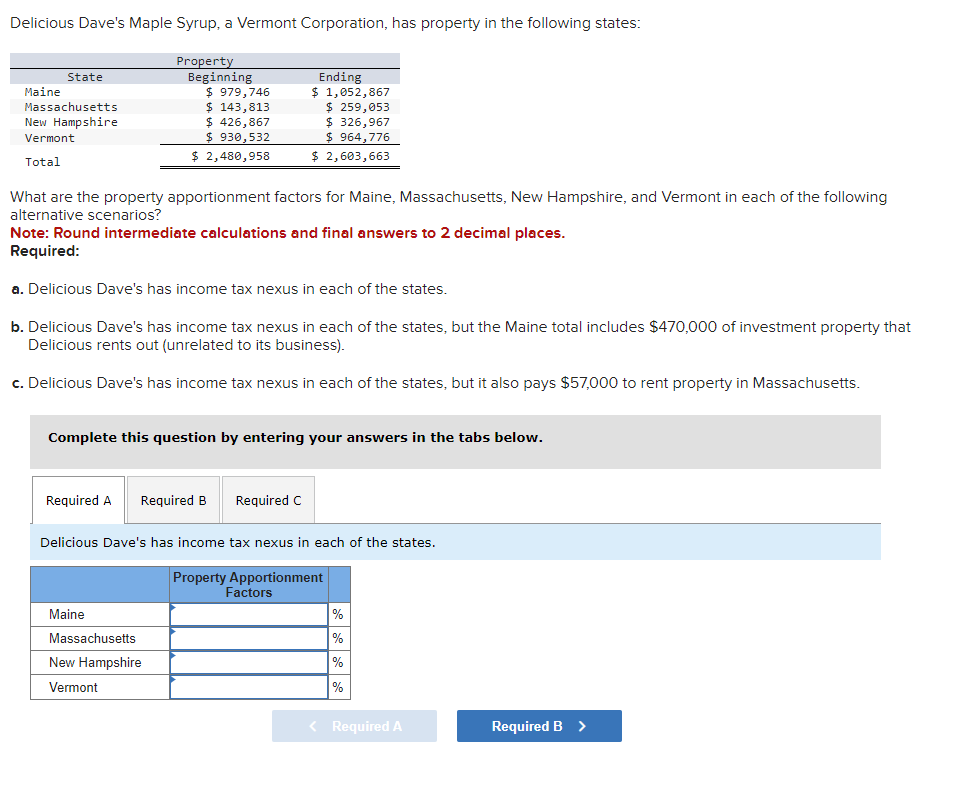
Task: Select Massachusetts beginning value $ 143,813
Action: point(237,107)
